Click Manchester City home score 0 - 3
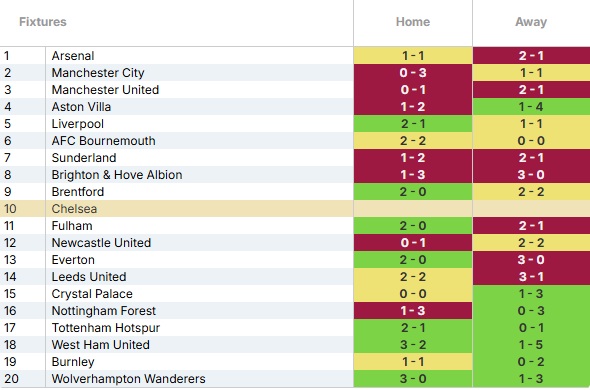The height and width of the screenshot is (390, 590). 413,73
